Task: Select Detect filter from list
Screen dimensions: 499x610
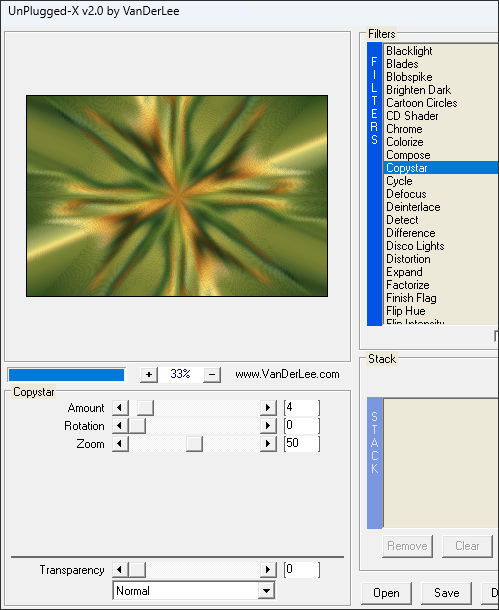Action: point(441,220)
